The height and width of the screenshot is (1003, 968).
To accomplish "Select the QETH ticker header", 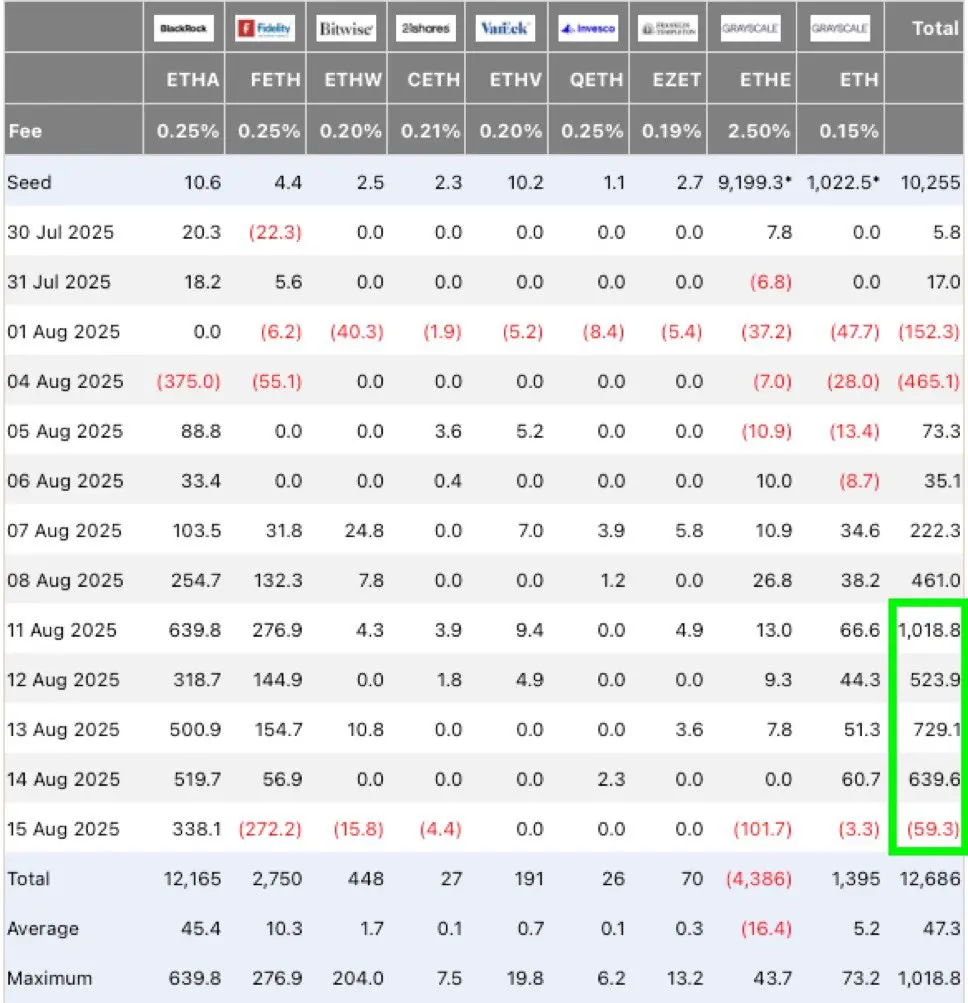I will (x=596, y=79).
